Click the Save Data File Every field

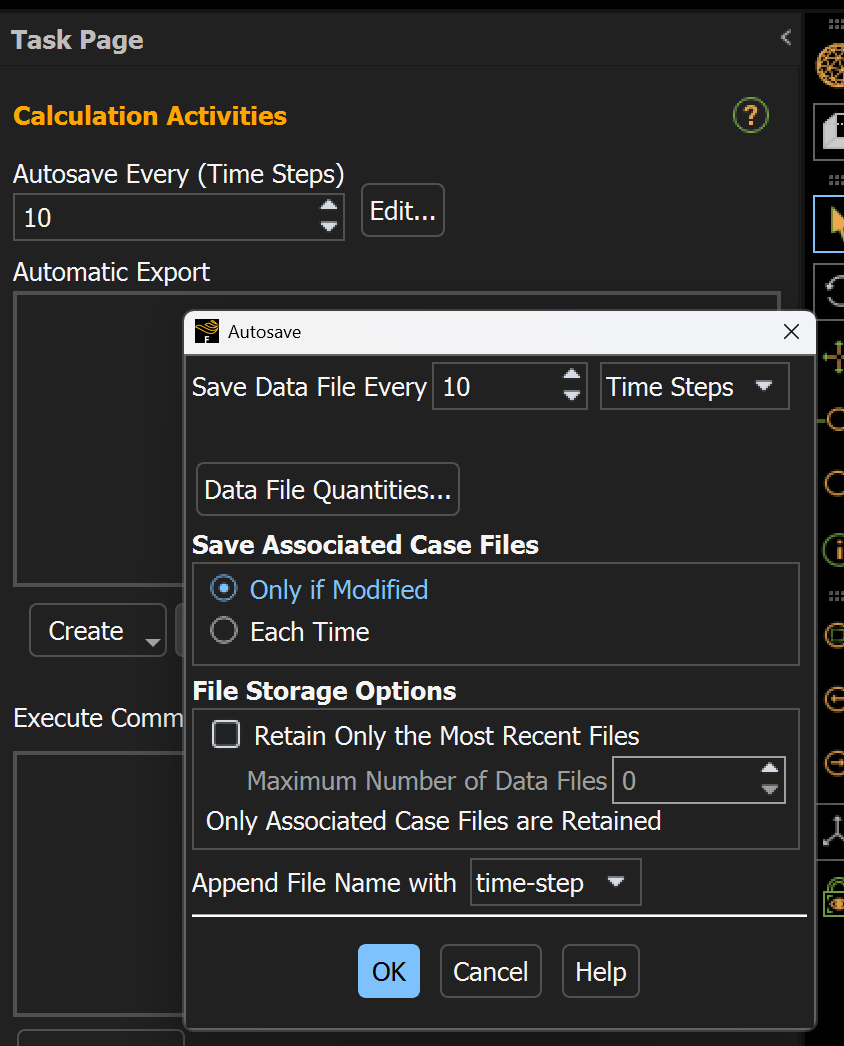(495, 387)
